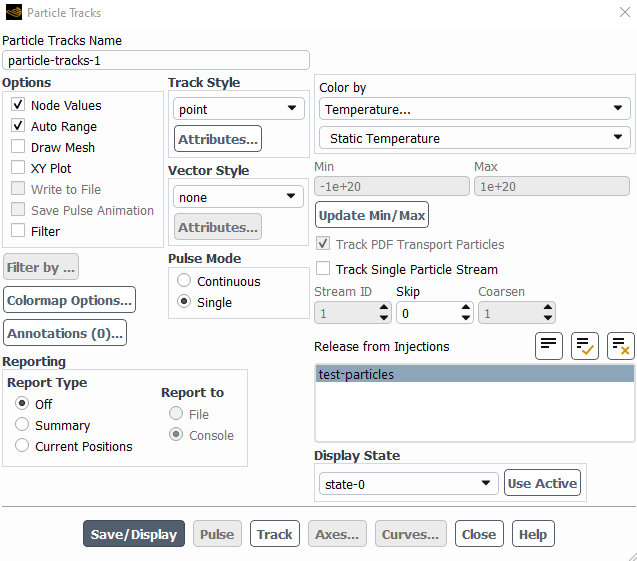Decrease the Skip value using the down arrow

point(464,318)
